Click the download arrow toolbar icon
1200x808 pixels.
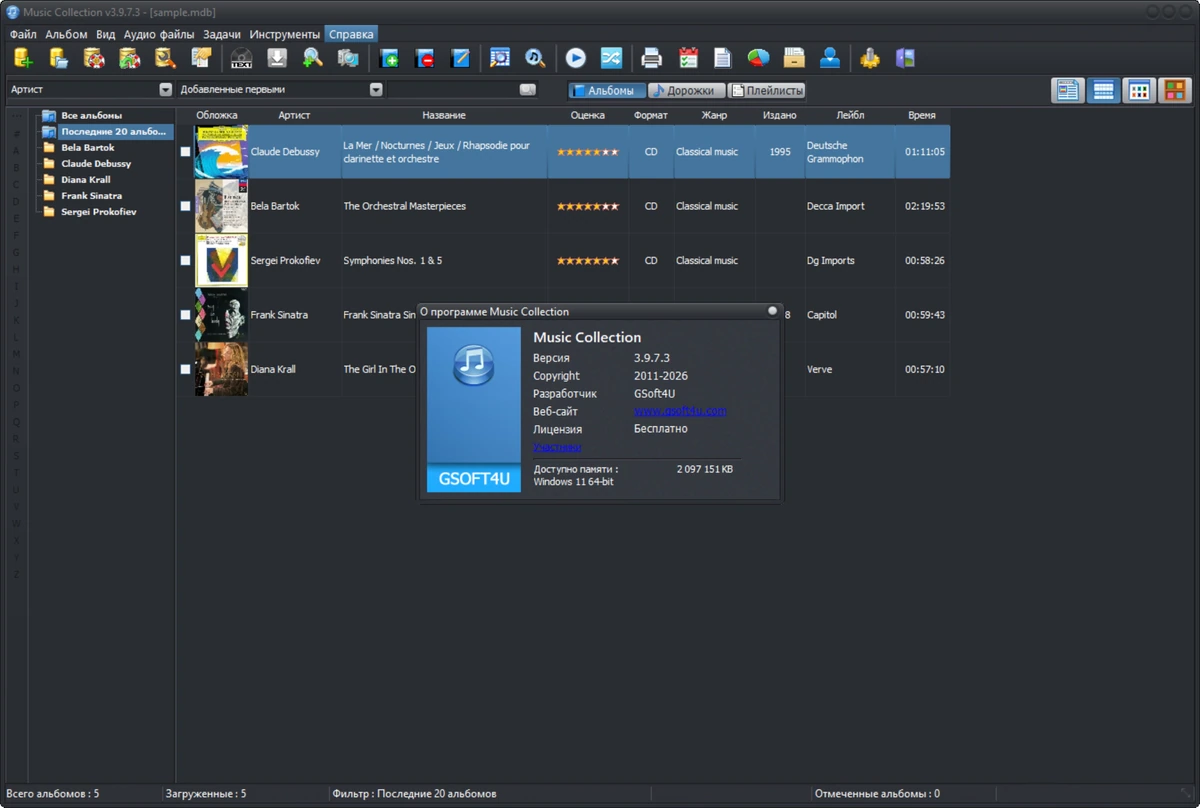[277, 58]
